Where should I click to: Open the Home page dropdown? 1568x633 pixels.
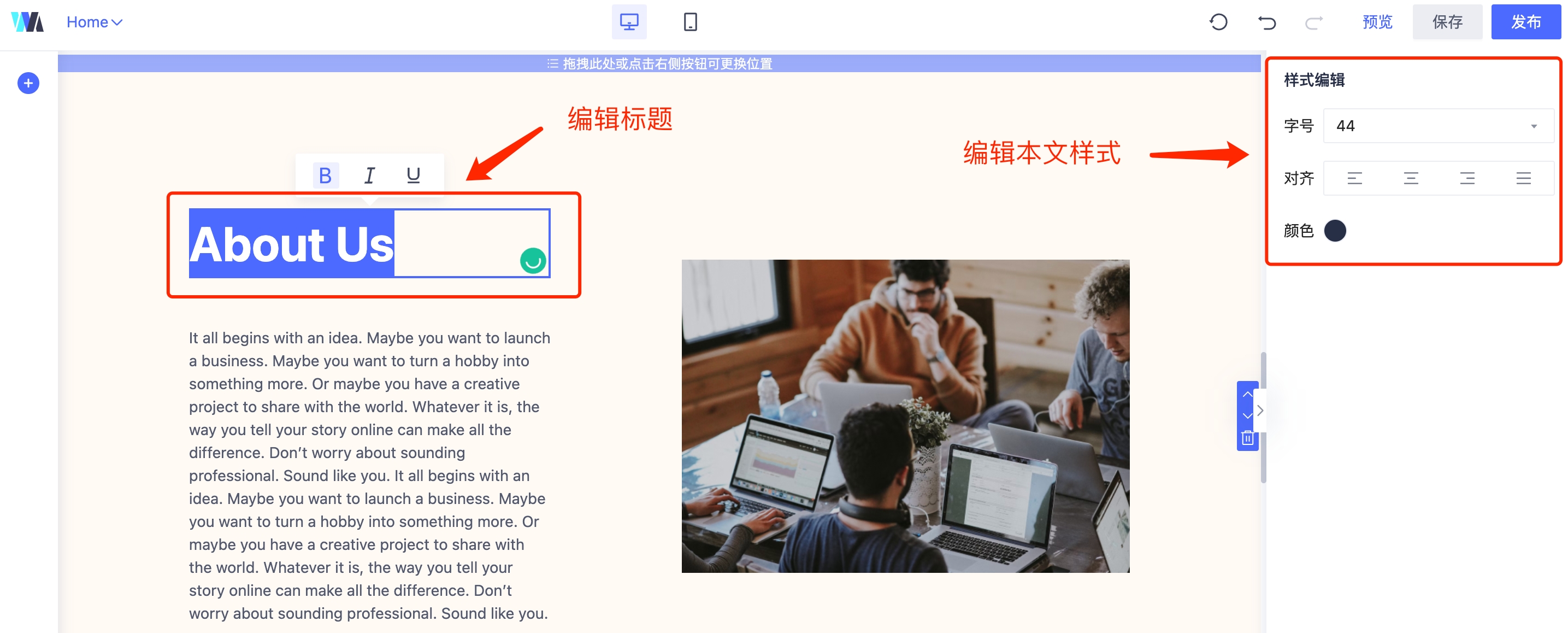(x=95, y=22)
